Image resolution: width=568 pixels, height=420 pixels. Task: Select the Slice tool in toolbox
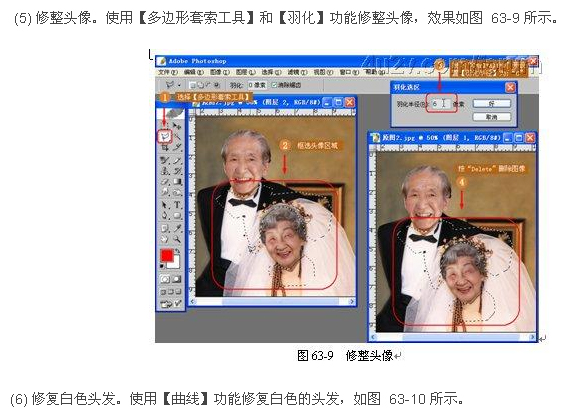pyautogui.click(x=177, y=147)
